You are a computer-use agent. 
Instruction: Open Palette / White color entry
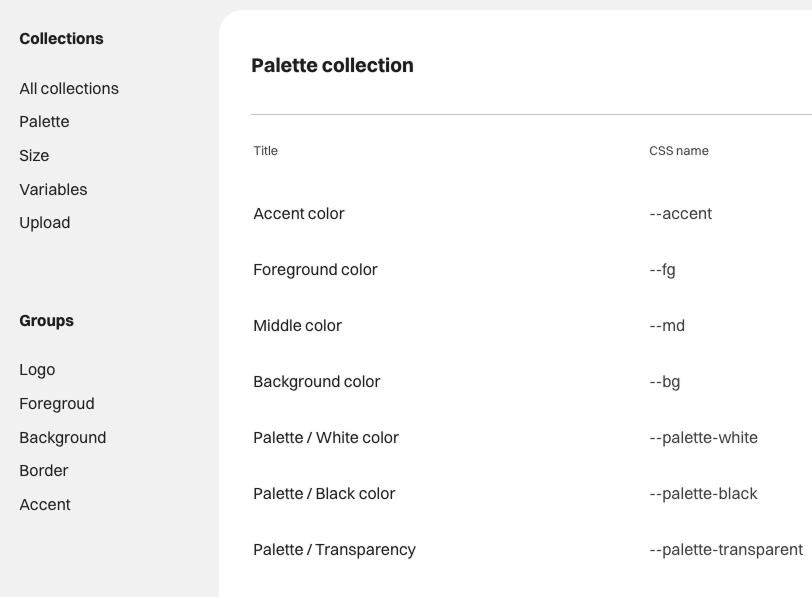tap(326, 437)
